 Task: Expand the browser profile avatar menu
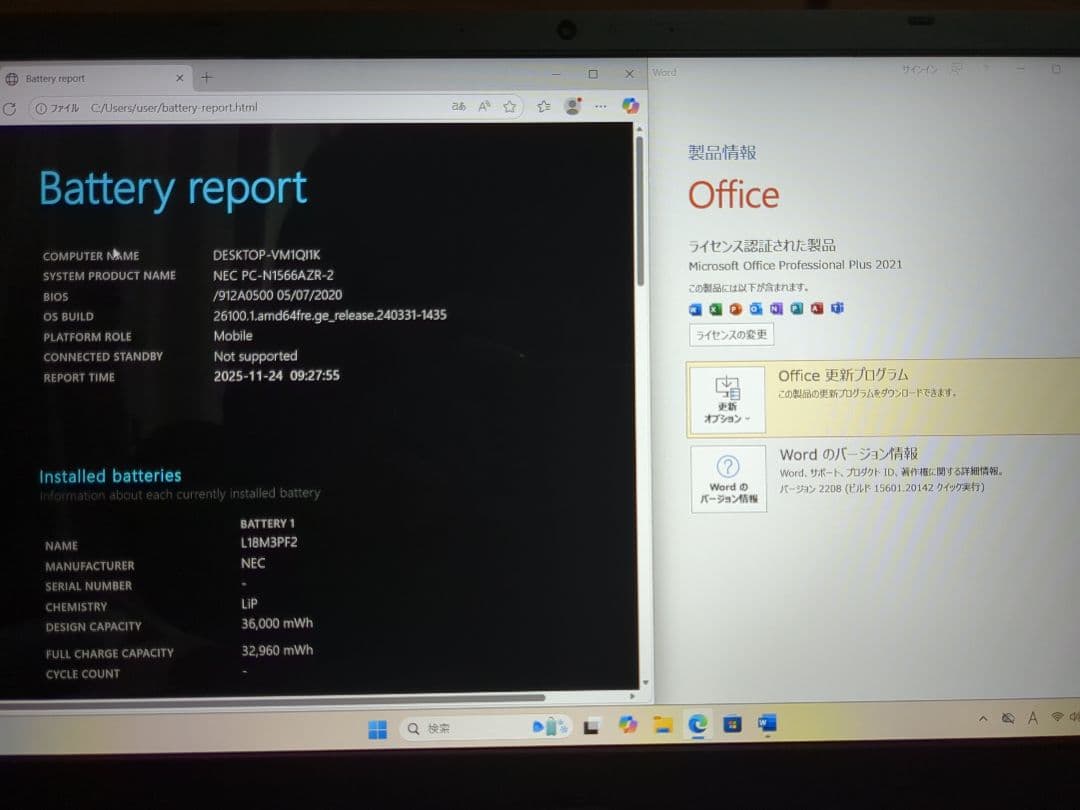[571, 106]
